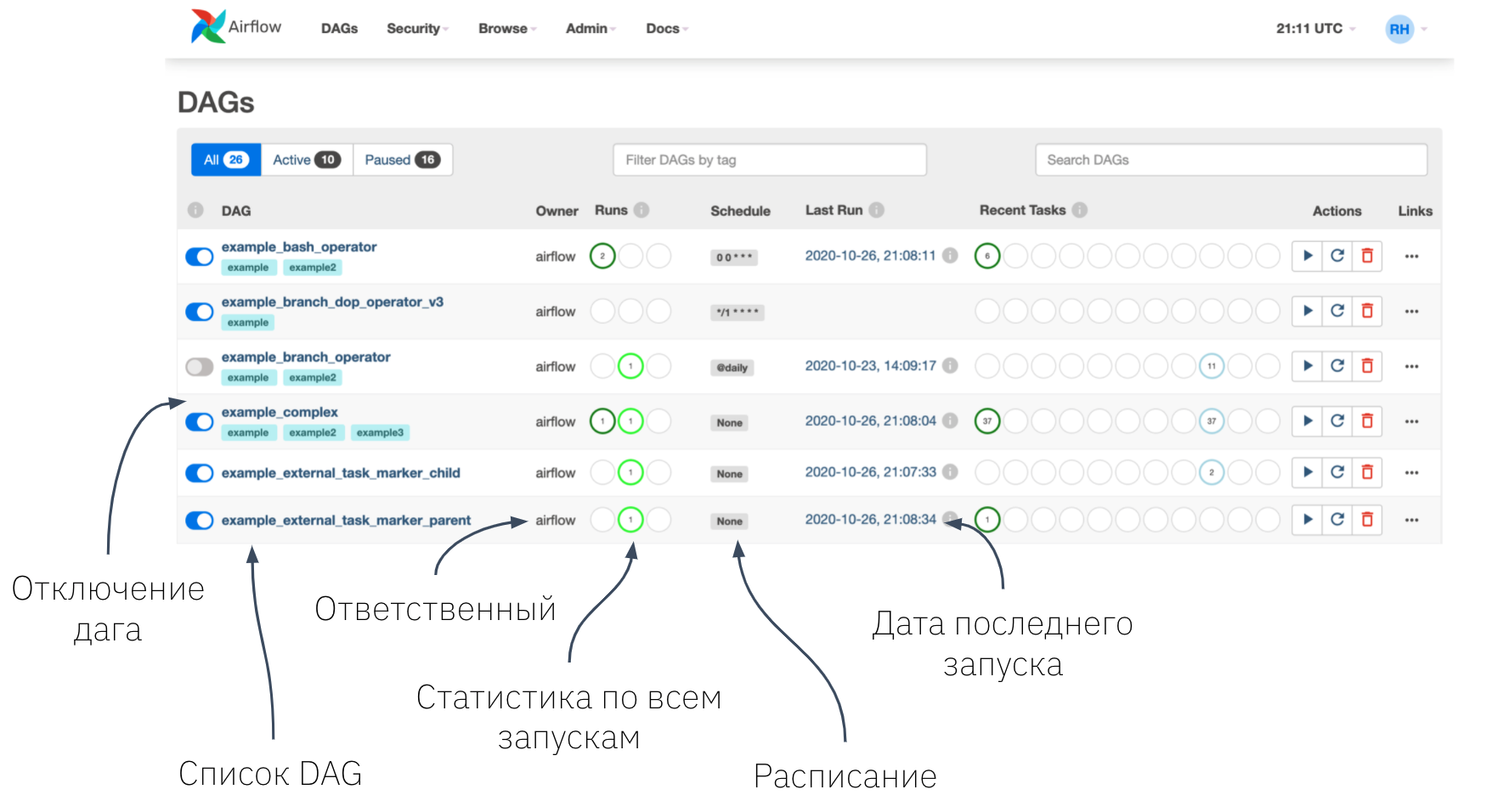Viewport: 1492px width, 812px height.
Task: Click the info icon beside Last Run header
Action: [x=877, y=210]
